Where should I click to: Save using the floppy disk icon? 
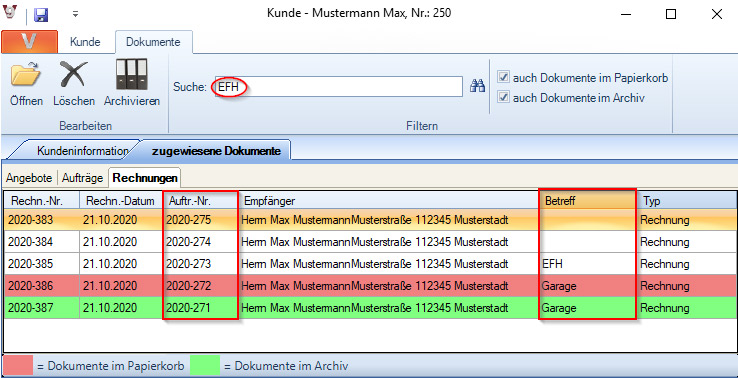pyautogui.click(x=41, y=14)
